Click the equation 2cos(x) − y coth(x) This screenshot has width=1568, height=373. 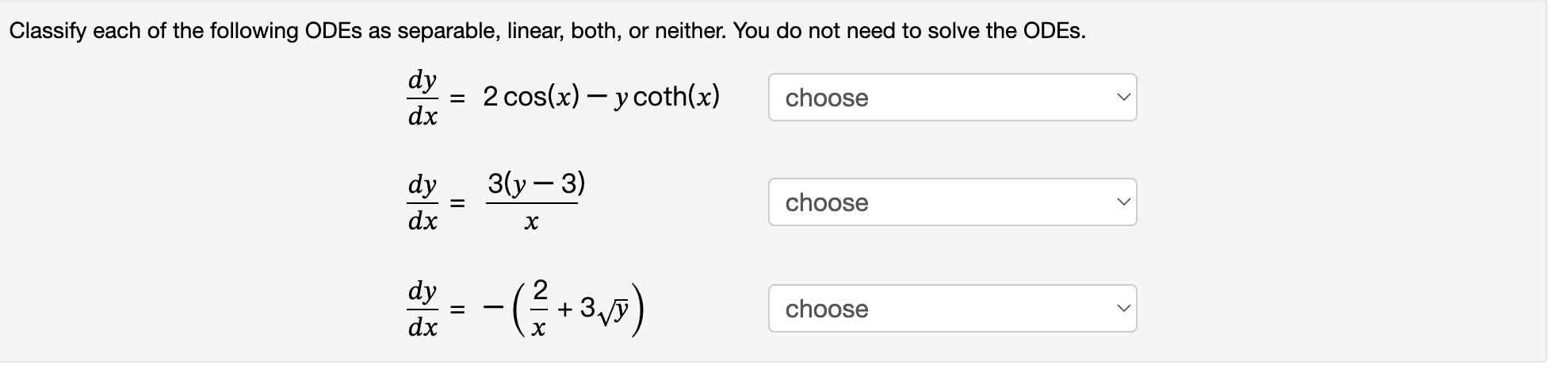coord(601,97)
